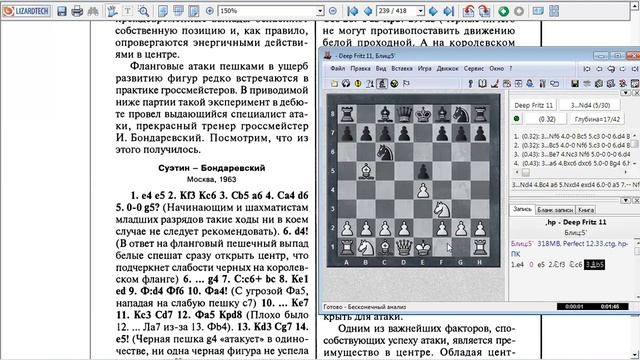The image size is (640, 360).
Task: Jump to the last page
Action: 449,11
